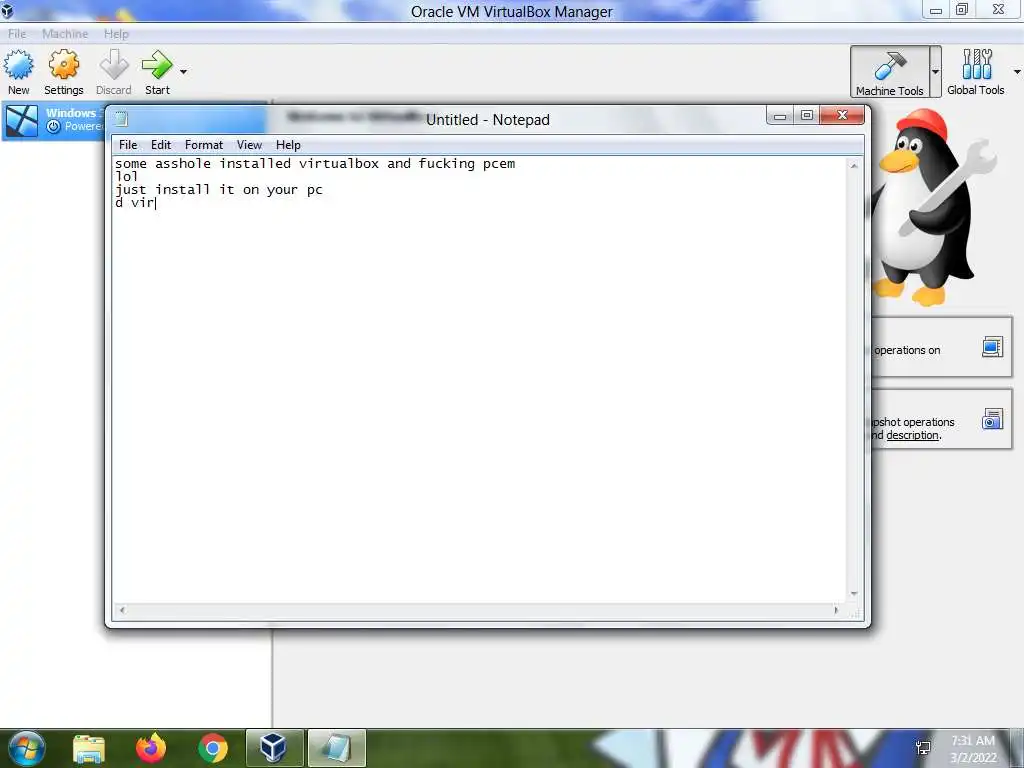Click Notepad horizontal scrollbar left arrow

pyautogui.click(x=121, y=610)
